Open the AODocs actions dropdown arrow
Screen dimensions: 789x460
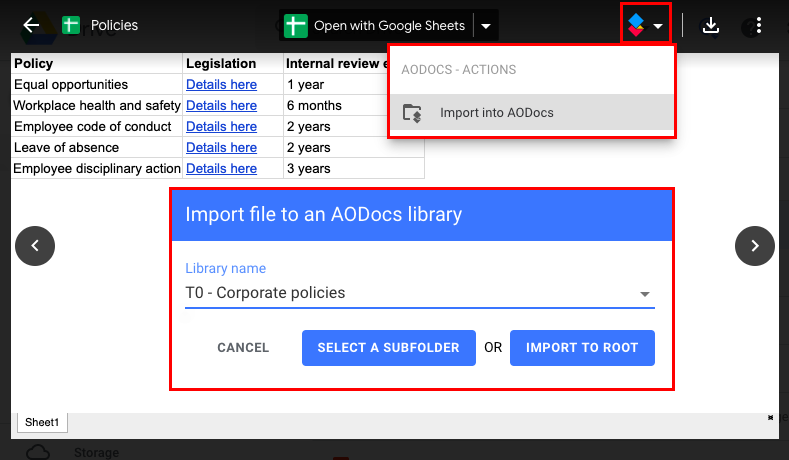coord(658,26)
